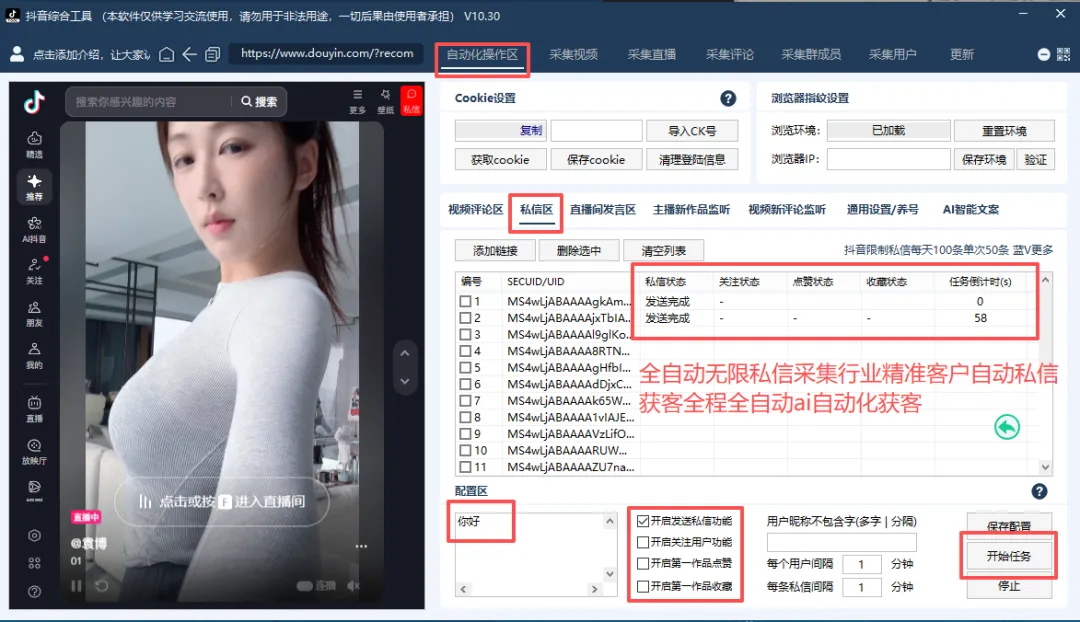Enable 开启关注用户功能
Image resolution: width=1080 pixels, height=622 pixels.
[x=643, y=542]
